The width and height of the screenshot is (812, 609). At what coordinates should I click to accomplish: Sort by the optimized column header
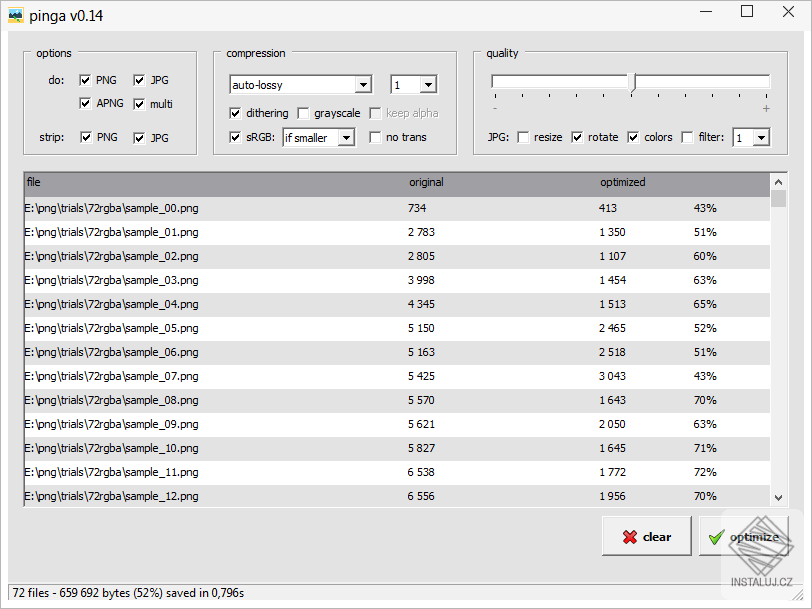point(622,183)
